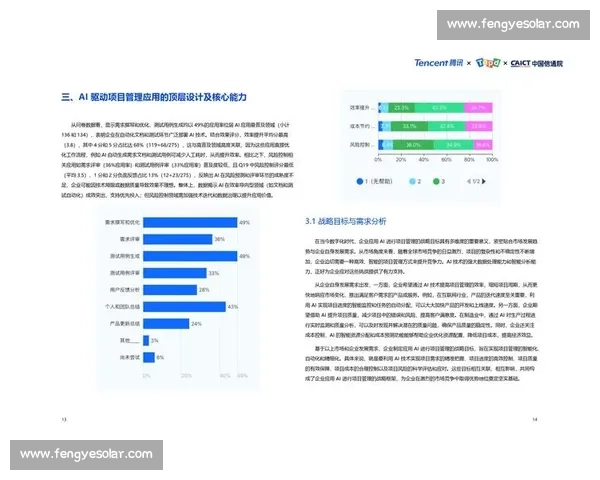The width and height of the screenshot is (600, 480).
Task: Click the 用户反馈分析 category label
Action: (x=125, y=290)
